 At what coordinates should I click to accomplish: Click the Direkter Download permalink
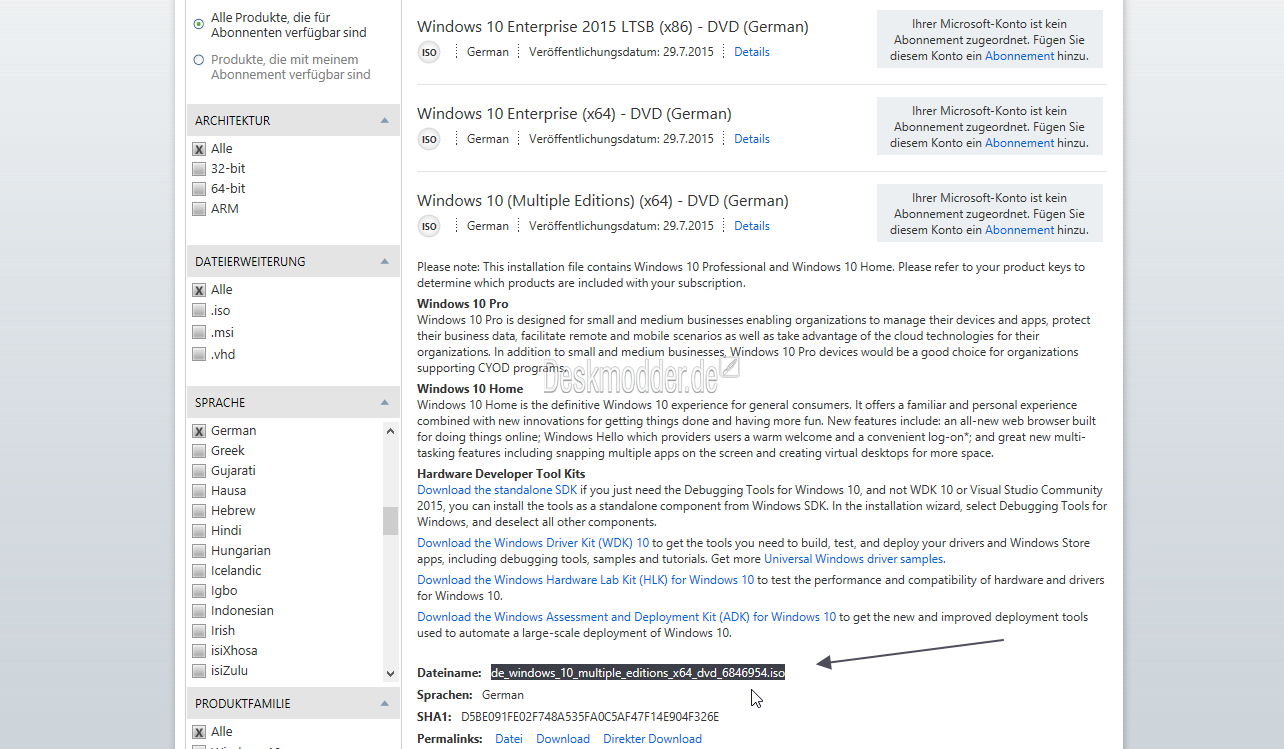coord(652,739)
